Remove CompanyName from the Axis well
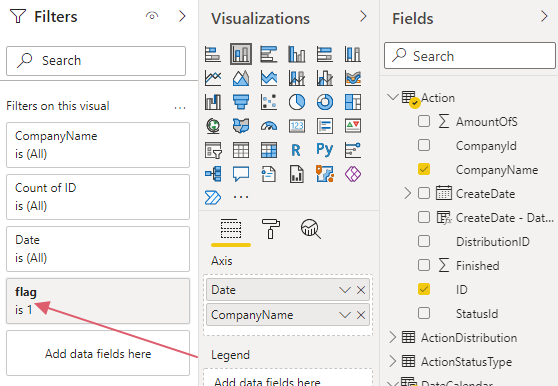This screenshot has height=386, width=558. [361, 315]
